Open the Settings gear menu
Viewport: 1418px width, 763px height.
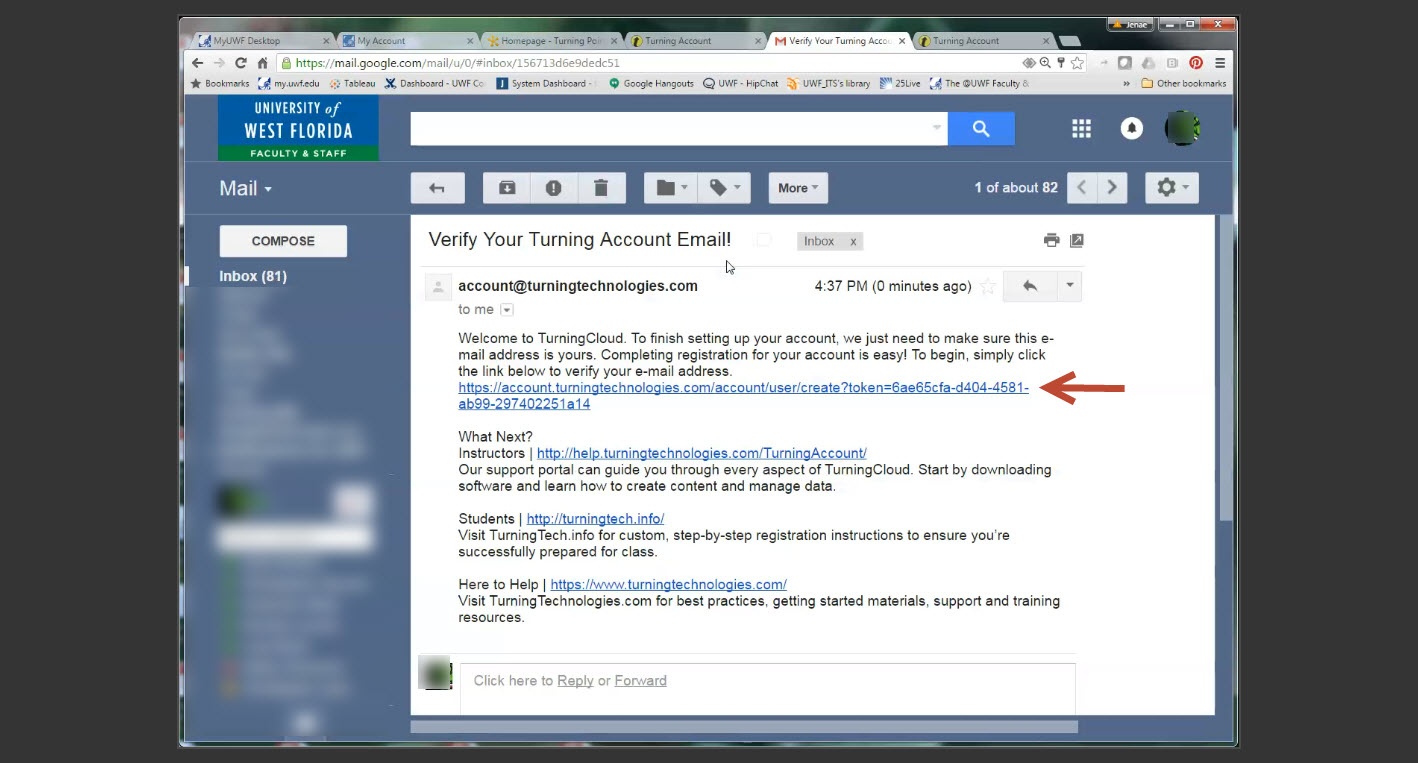[1172, 188]
